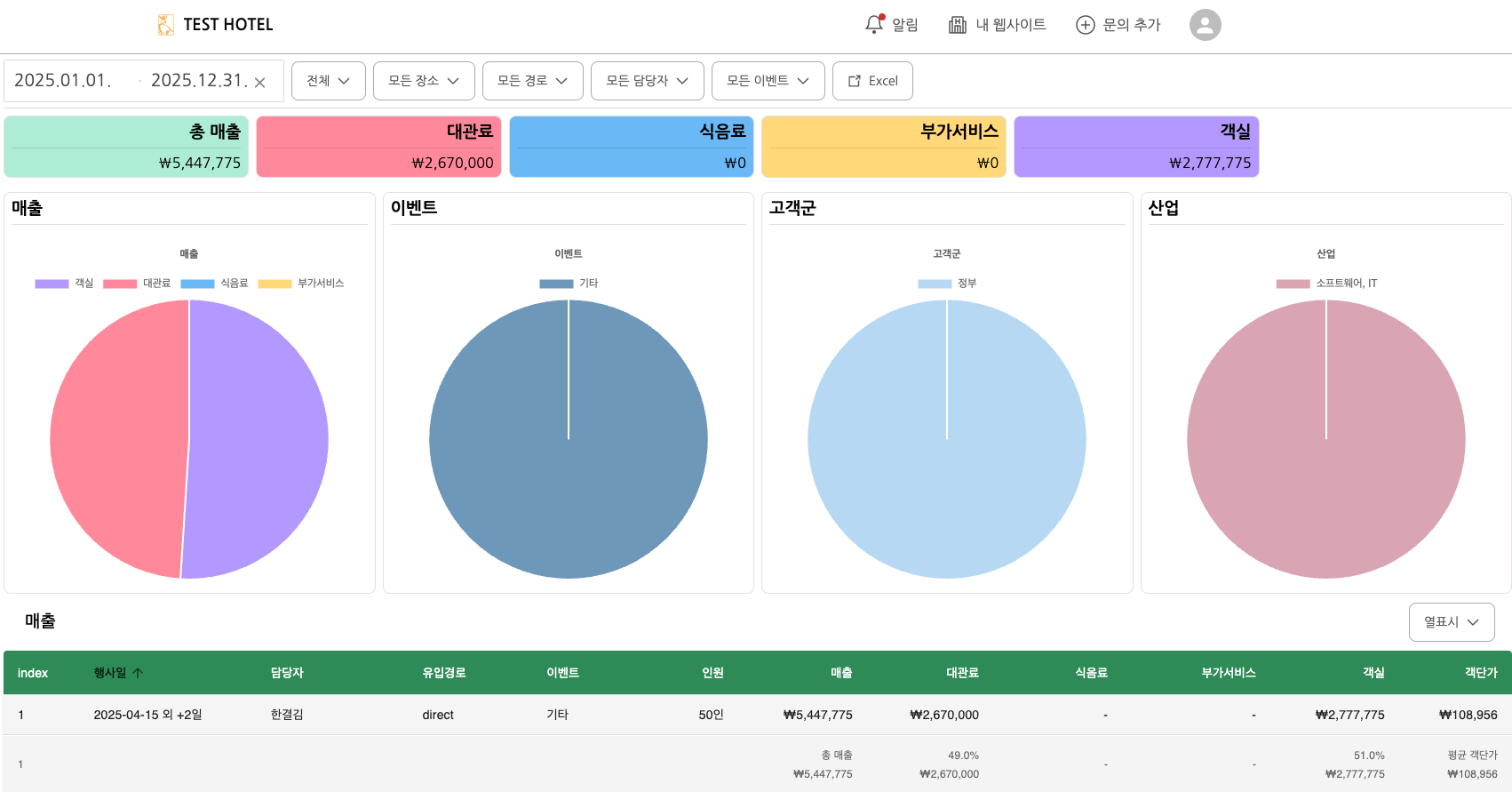Viewport: 1512px width, 792px height.
Task: Open the 모든 이벤트 filter
Action: tap(768, 81)
